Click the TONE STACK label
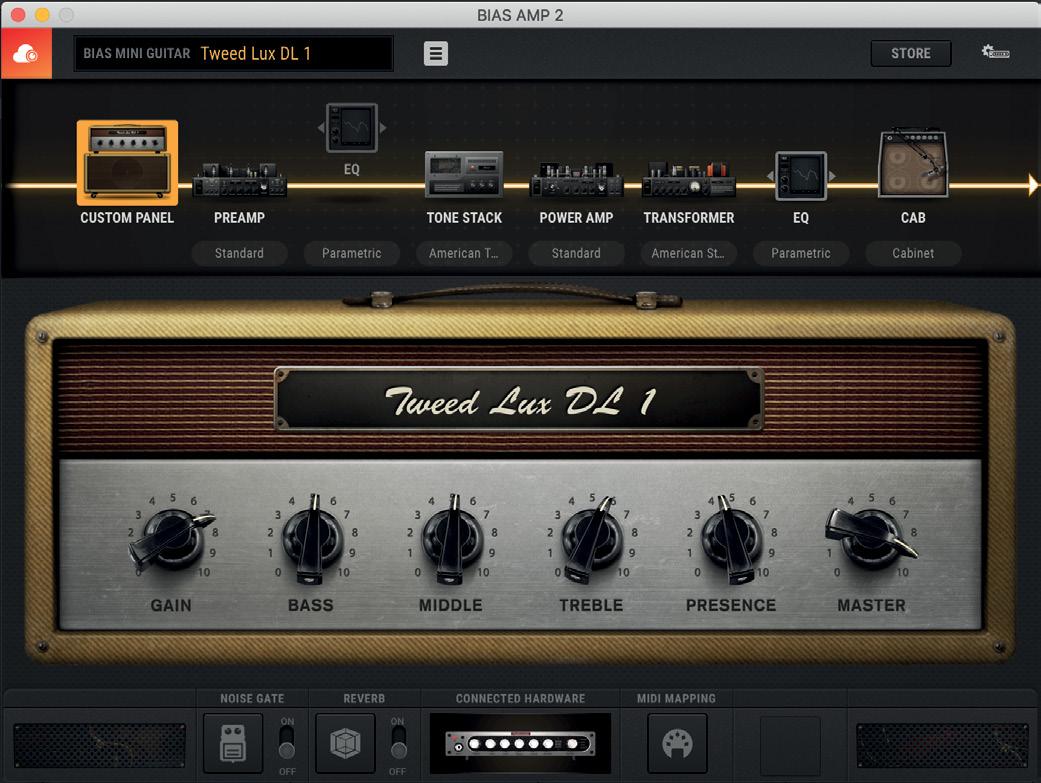The width and height of the screenshot is (1041, 783). tap(464, 218)
